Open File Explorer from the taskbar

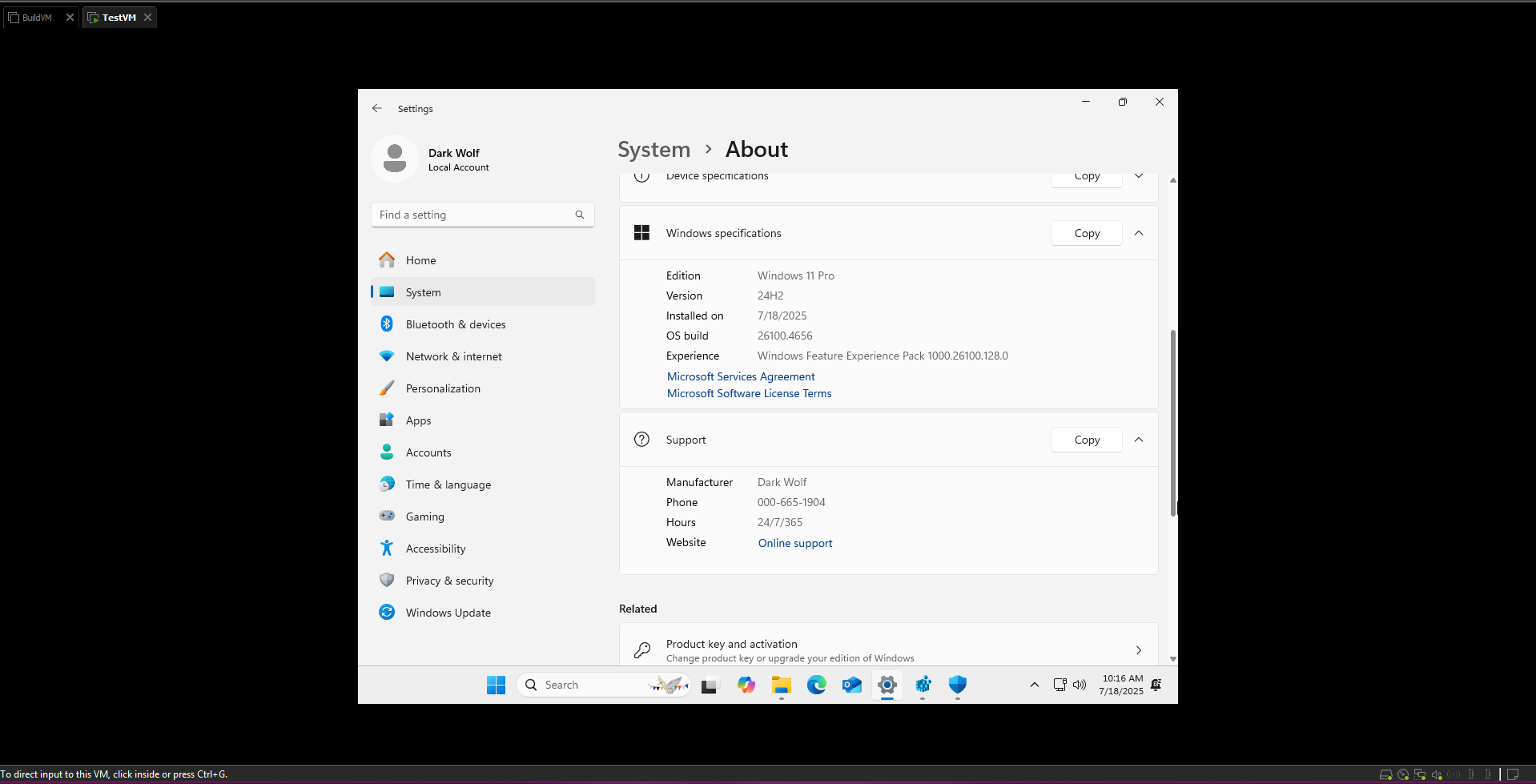click(782, 685)
